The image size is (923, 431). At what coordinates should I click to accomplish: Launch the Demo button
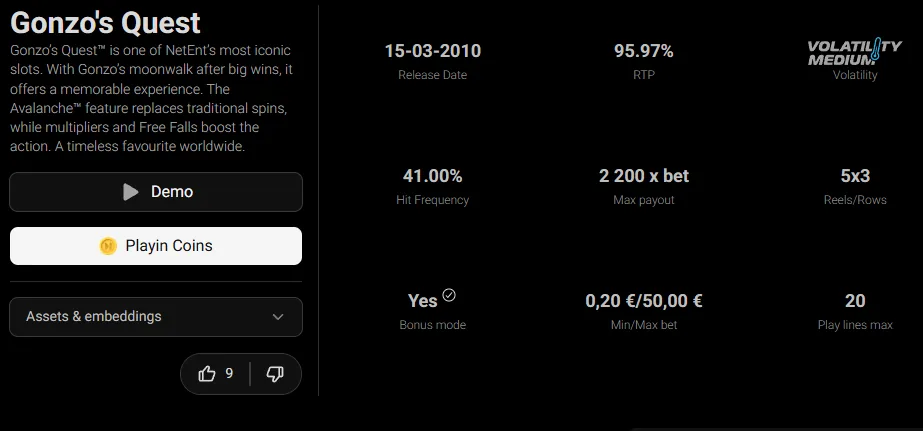(x=156, y=192)
